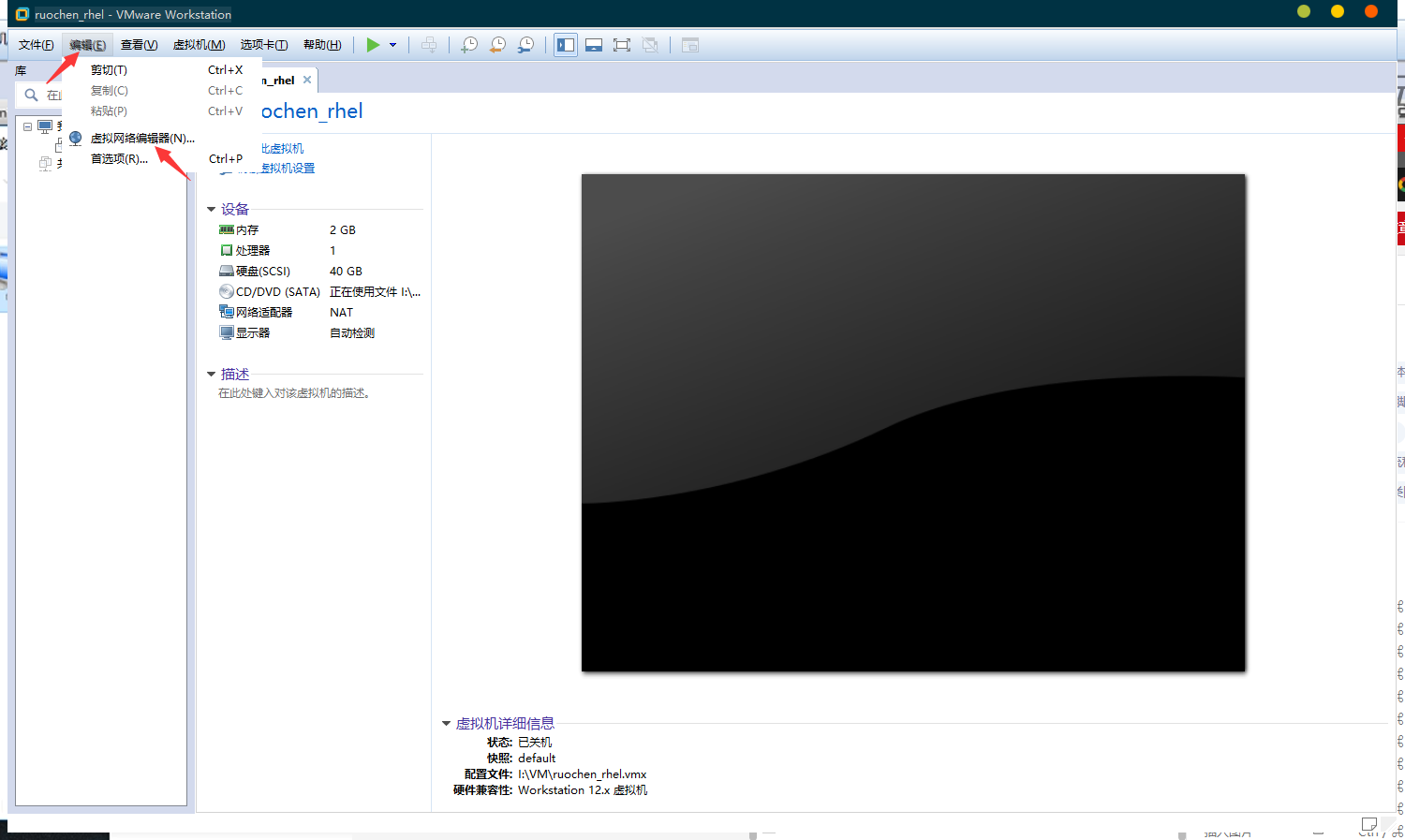The width and height of the screenshot is (1405, 840).
Task: Toggle the thumbnail bar view icon
Action: pos(594,45)
